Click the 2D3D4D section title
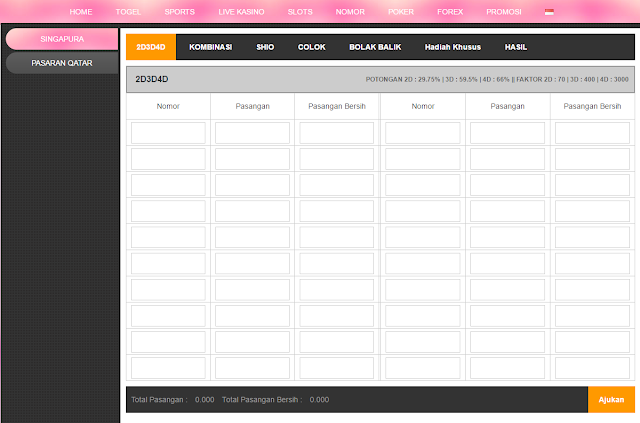Image resolution: width=640 pixels, height=423 pixels. pos(152,79)
